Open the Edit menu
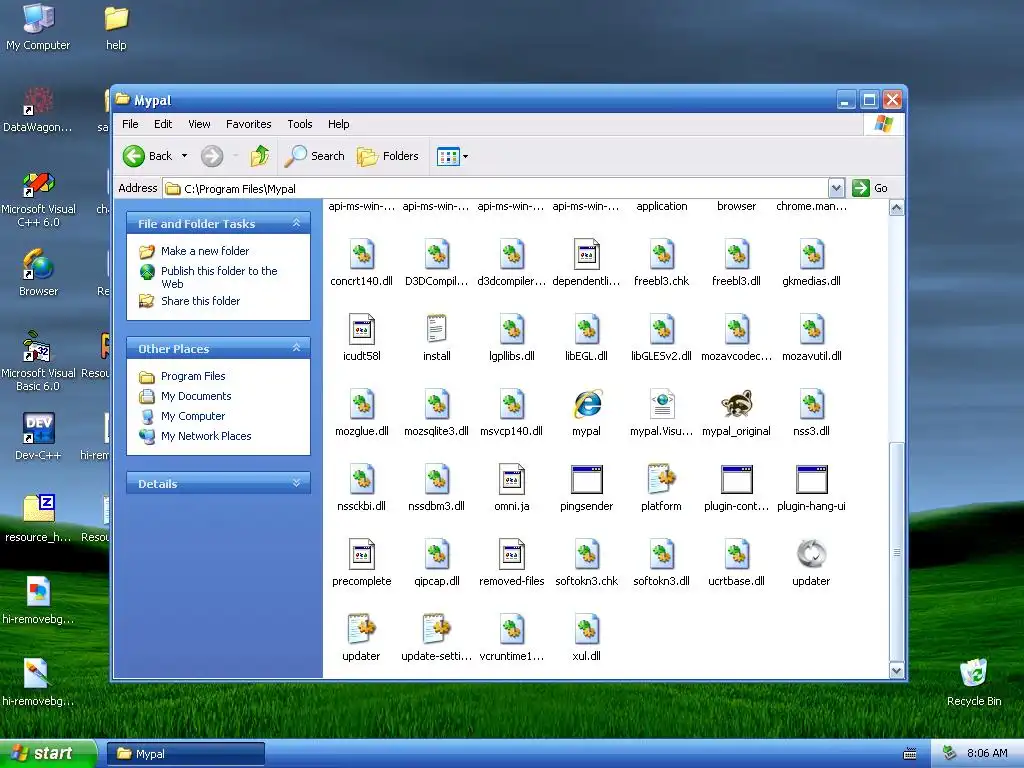Viewport: 1024px width, 768px height. click(x=163, y=124)
